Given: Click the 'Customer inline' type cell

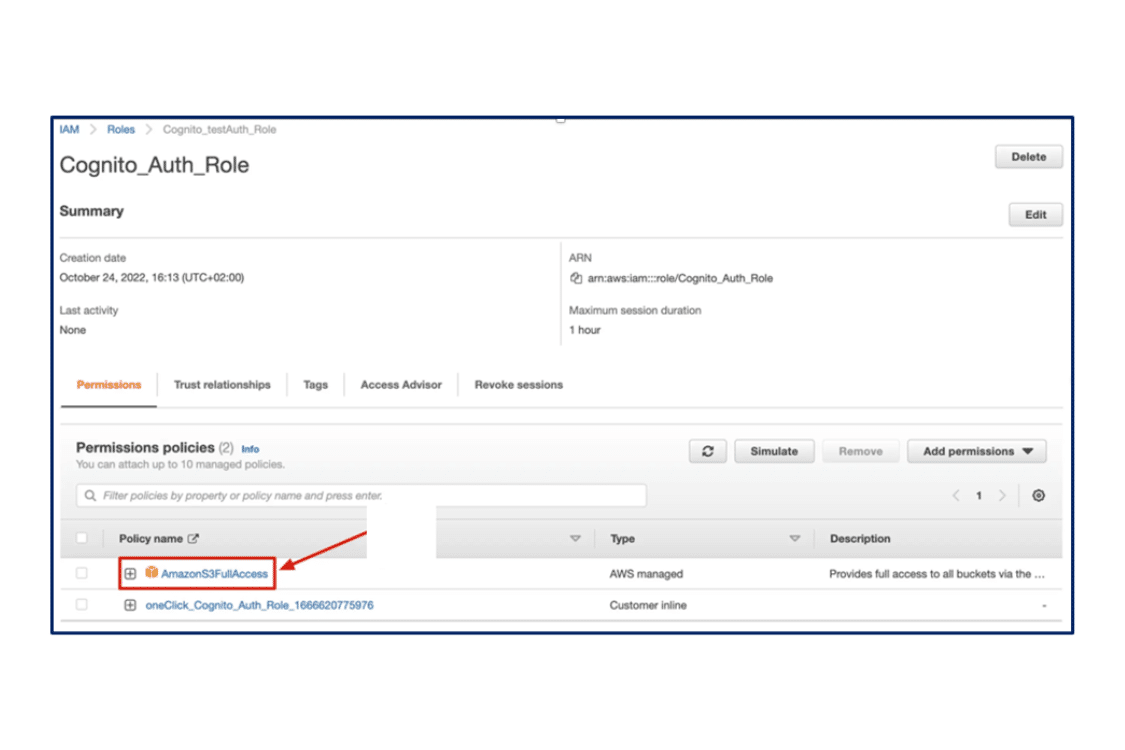Looking at the screenshot, I should click(648, 605).
